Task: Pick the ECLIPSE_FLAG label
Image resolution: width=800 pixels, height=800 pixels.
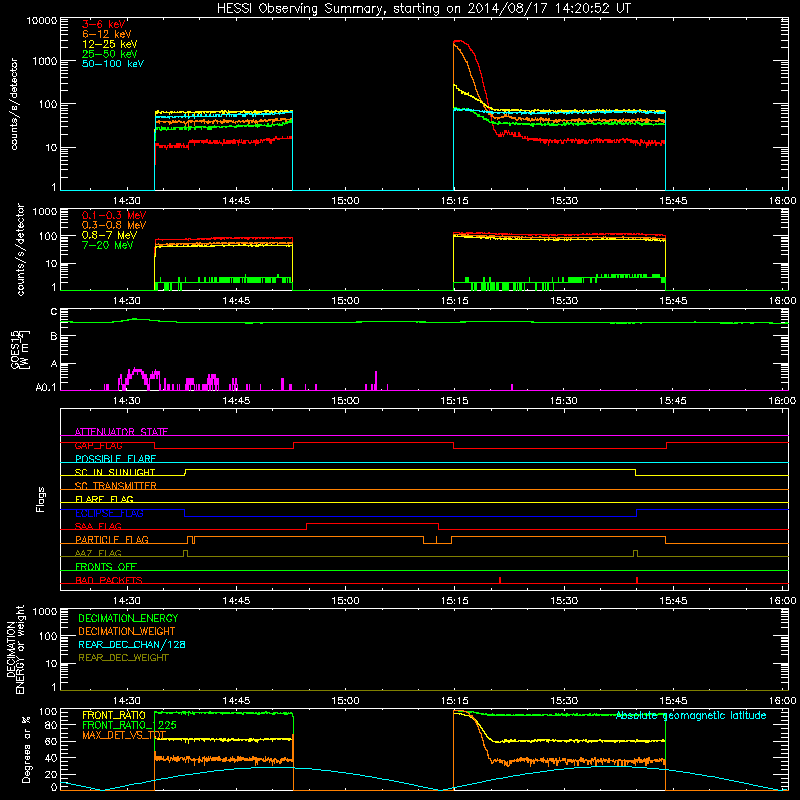Action: click(x=109, y=513)
